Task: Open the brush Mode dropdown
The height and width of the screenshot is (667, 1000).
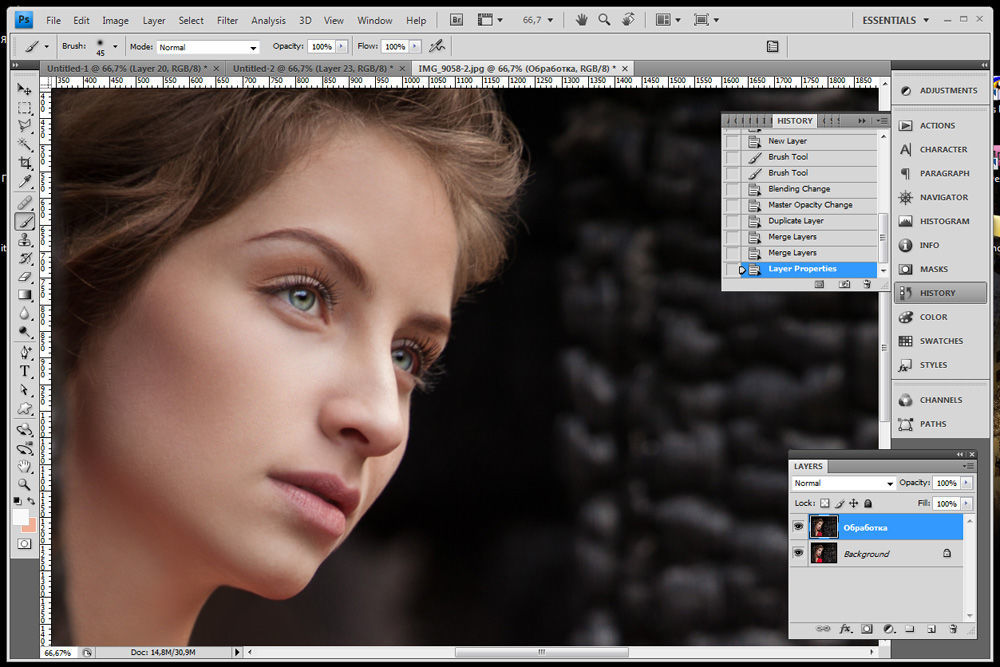Action: click(x=207, y=47)
